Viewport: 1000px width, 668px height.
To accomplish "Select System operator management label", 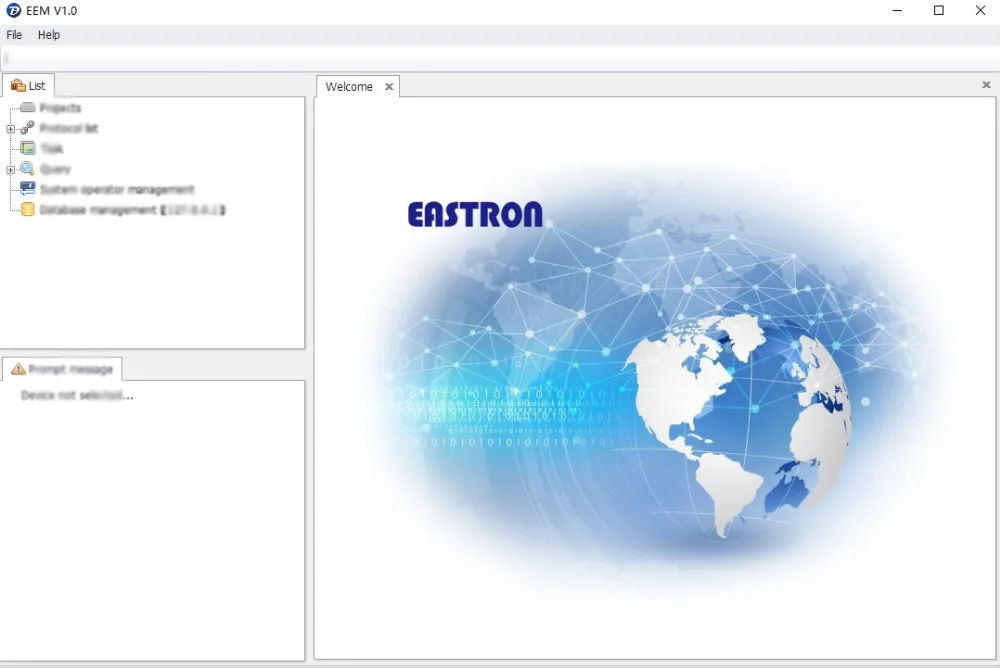I will [117, 189].
